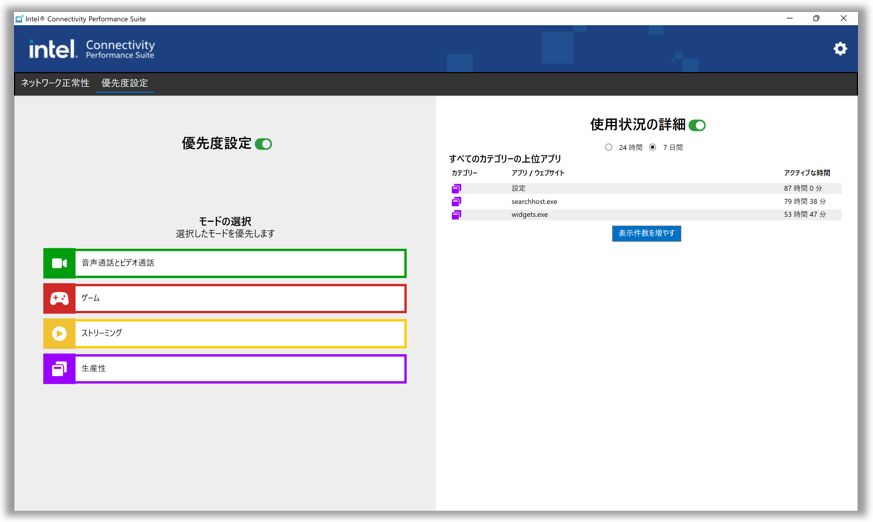Click the 79 時間 38 分 value
Screen dimensions: 873x522
805,201
